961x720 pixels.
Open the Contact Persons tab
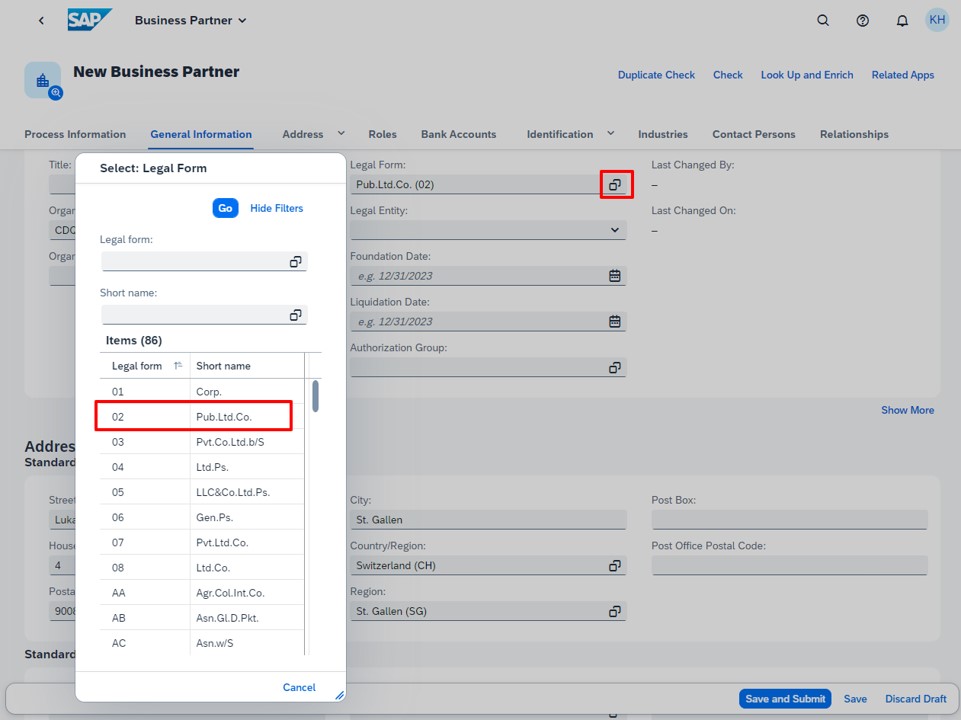tap(753, 134)
